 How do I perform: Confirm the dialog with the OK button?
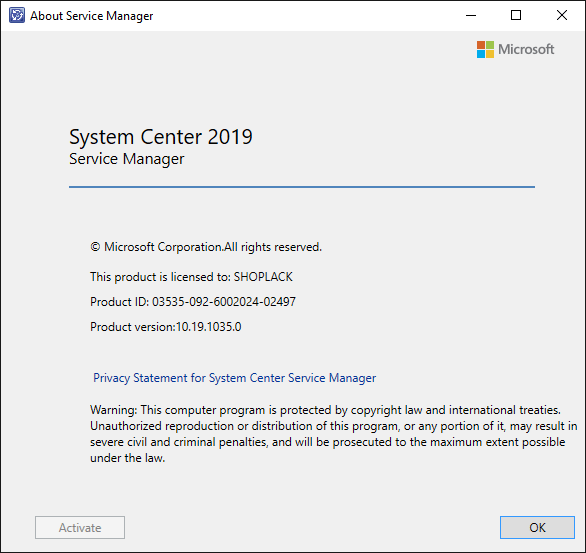pos(537,528)
